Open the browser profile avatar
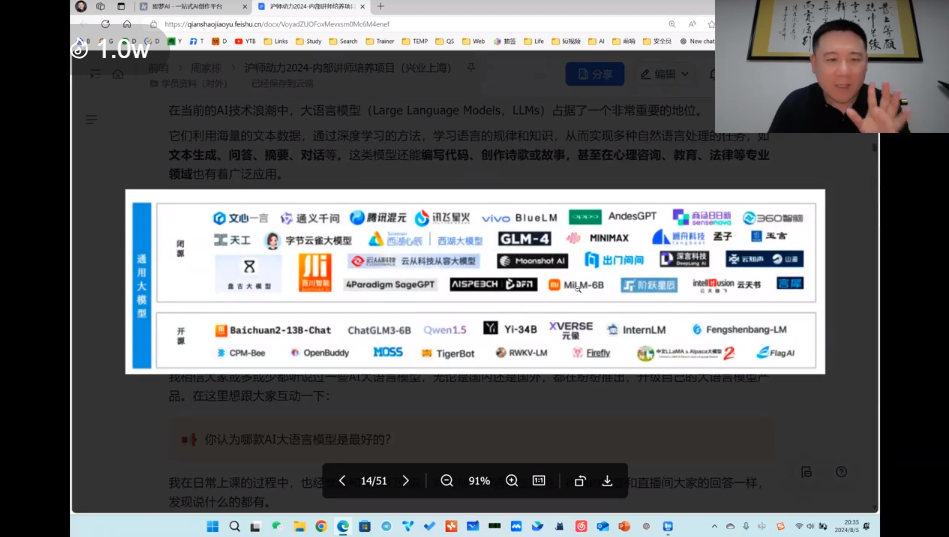The height and width of the screenshot is (537, 949). (81, 6)
